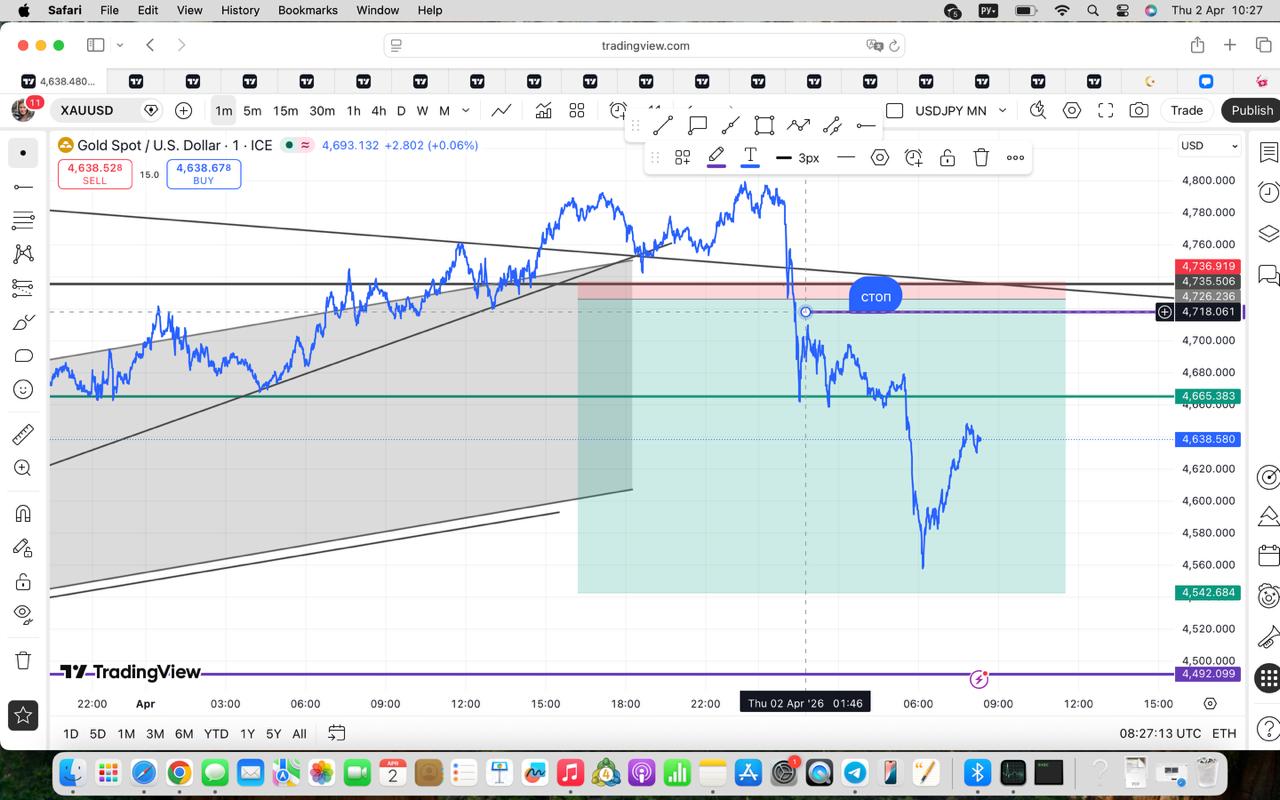The height and width of the screenshot is (800, 1280).
Task: Toggle the hide all drawings eye
Action: click(23, 613)
